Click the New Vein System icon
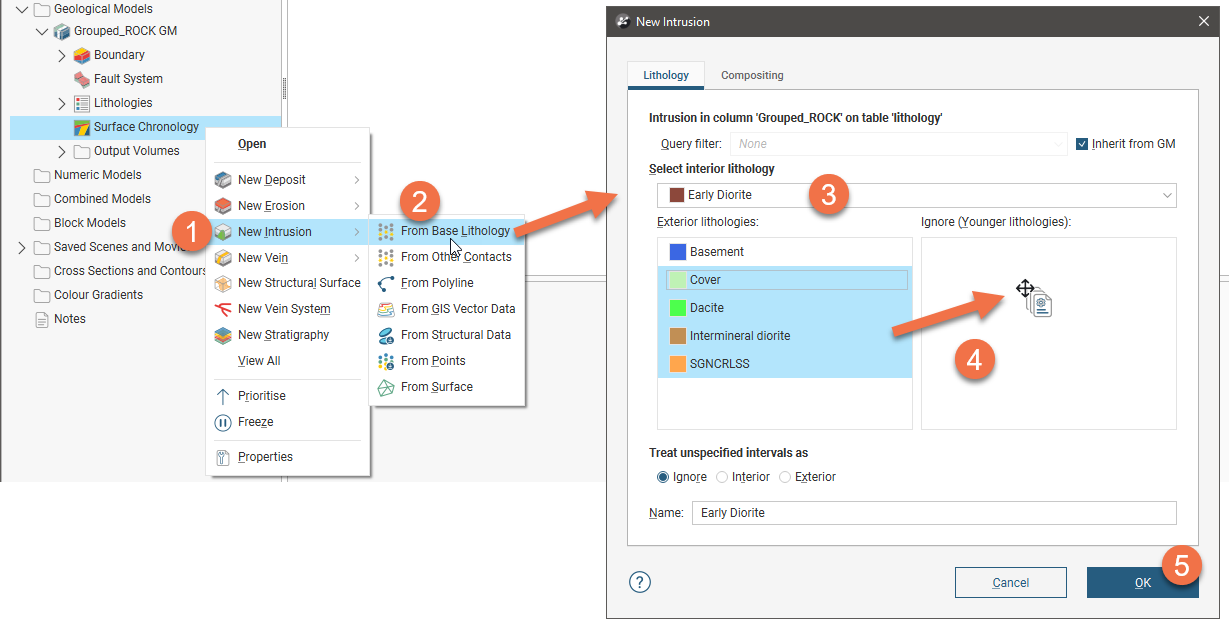 [223, 309]
